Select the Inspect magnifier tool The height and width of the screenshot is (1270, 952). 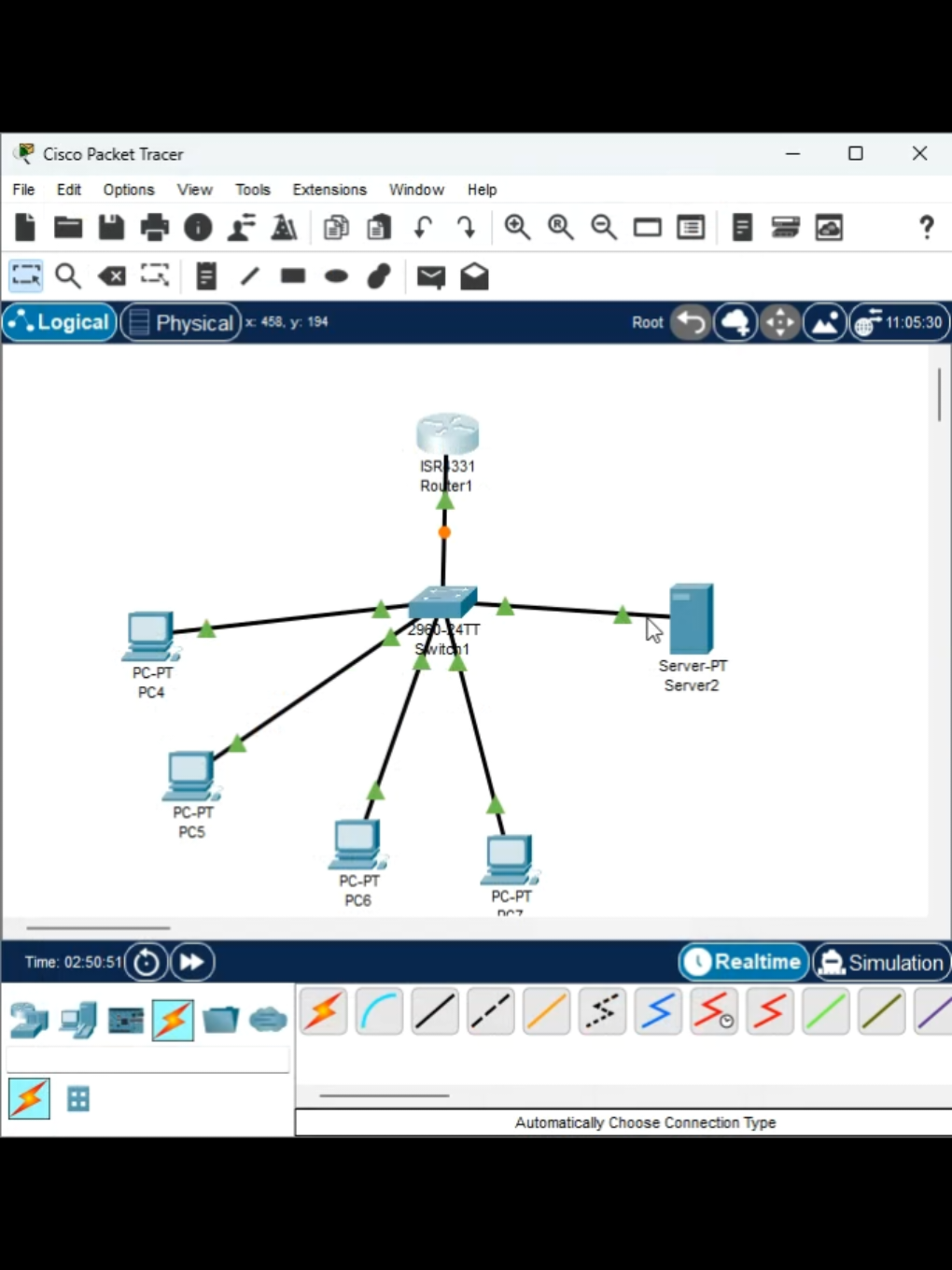pos(67,276)
